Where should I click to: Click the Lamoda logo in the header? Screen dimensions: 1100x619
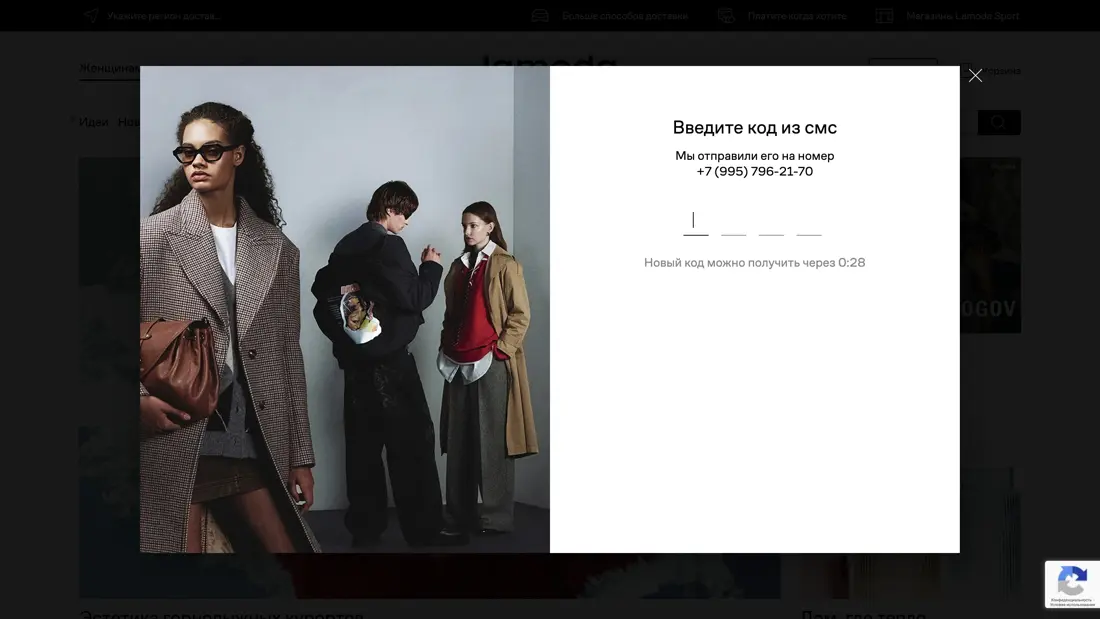click(549, 60)
